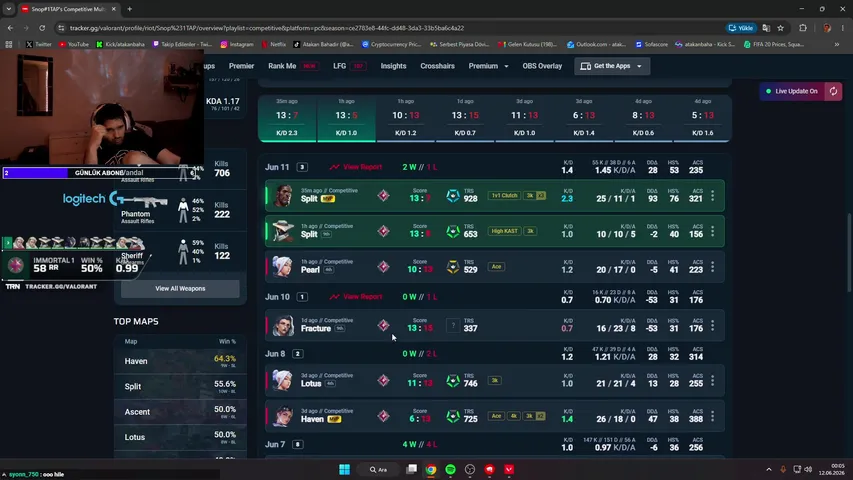Select the 10:13 recent match card

(405, 118)
